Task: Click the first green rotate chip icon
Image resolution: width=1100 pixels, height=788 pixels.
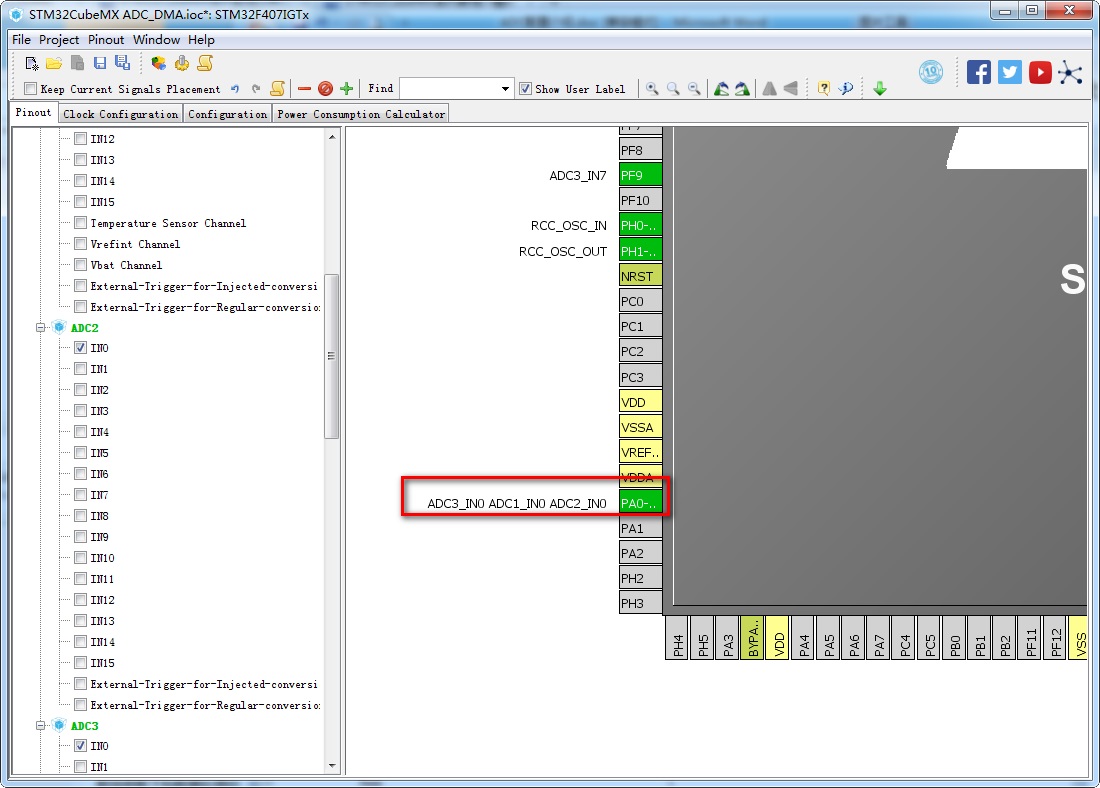Action: pos(721,88)
